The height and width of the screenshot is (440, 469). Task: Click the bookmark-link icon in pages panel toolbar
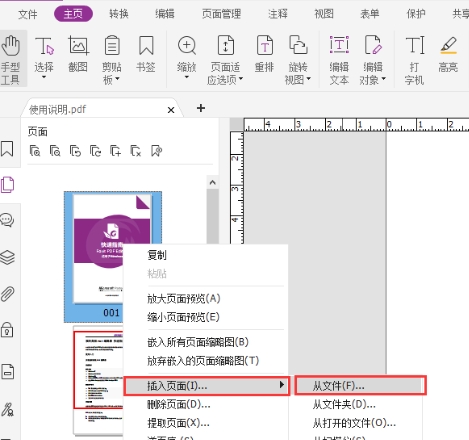click(x=156, y=151)
